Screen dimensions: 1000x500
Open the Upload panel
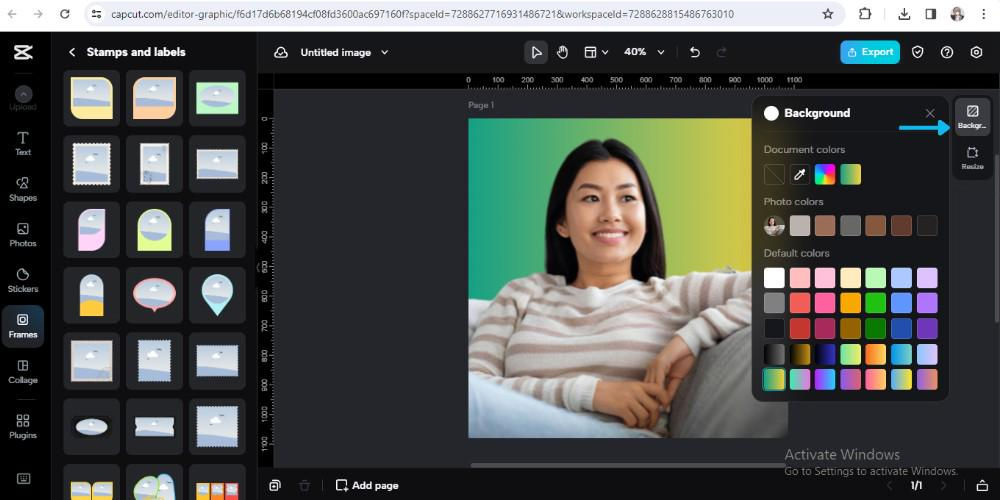tap(23, 99)
